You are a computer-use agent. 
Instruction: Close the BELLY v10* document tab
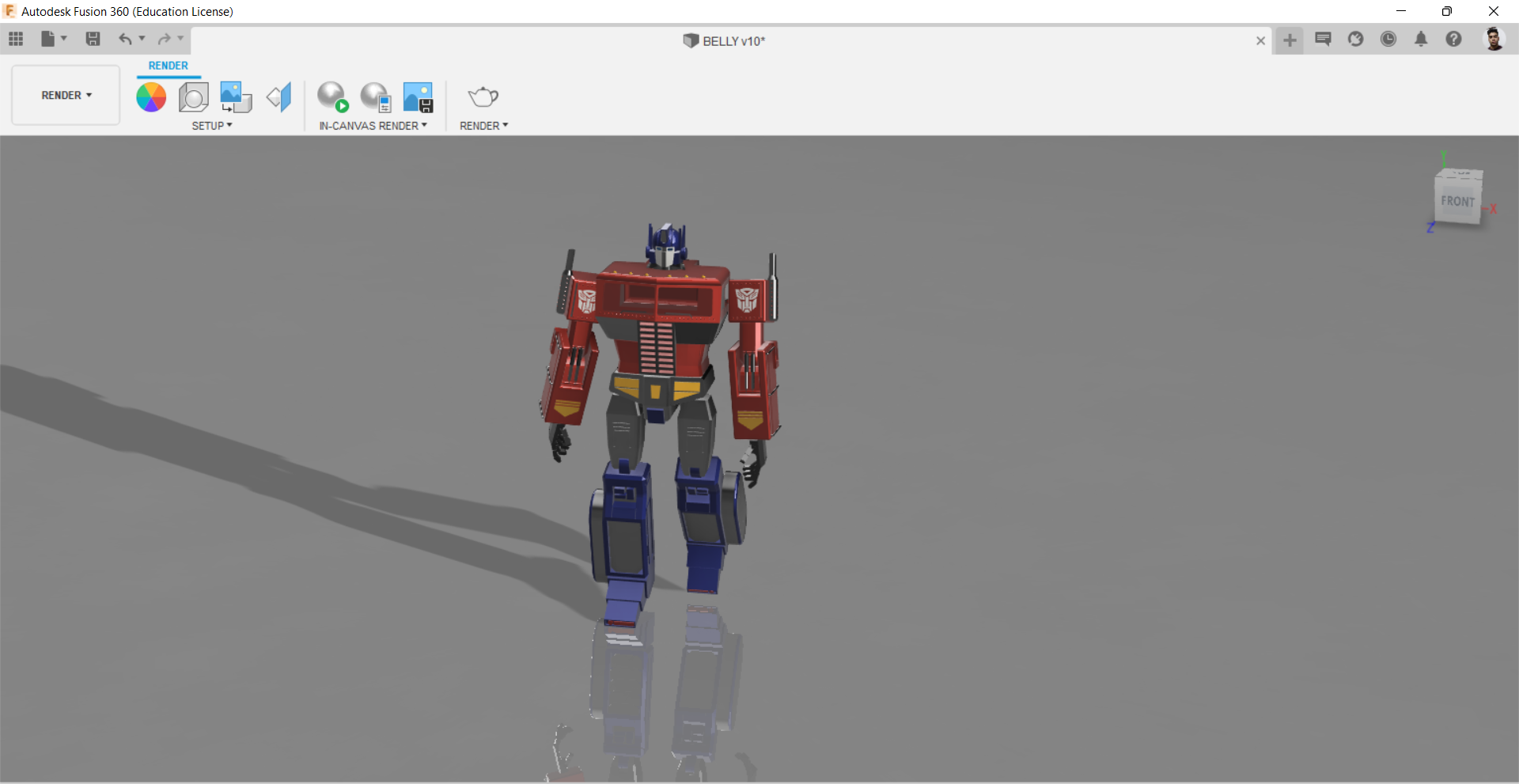[x=1260, y=41]
